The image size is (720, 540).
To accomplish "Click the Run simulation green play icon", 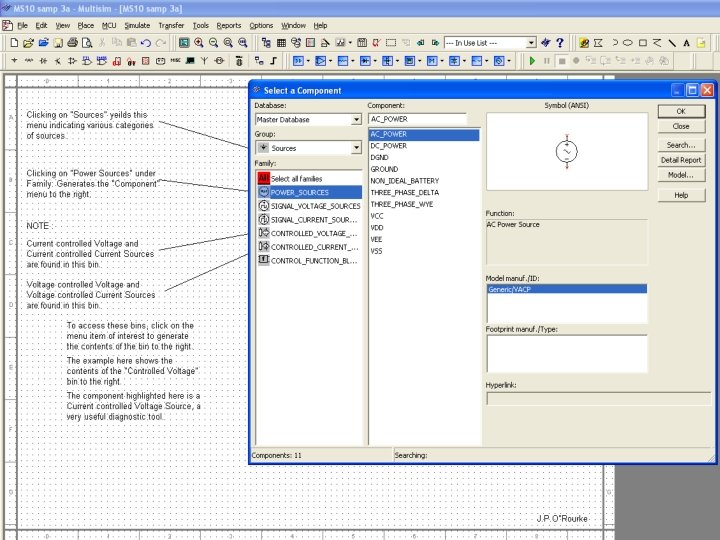I will [x=533, y=61].
